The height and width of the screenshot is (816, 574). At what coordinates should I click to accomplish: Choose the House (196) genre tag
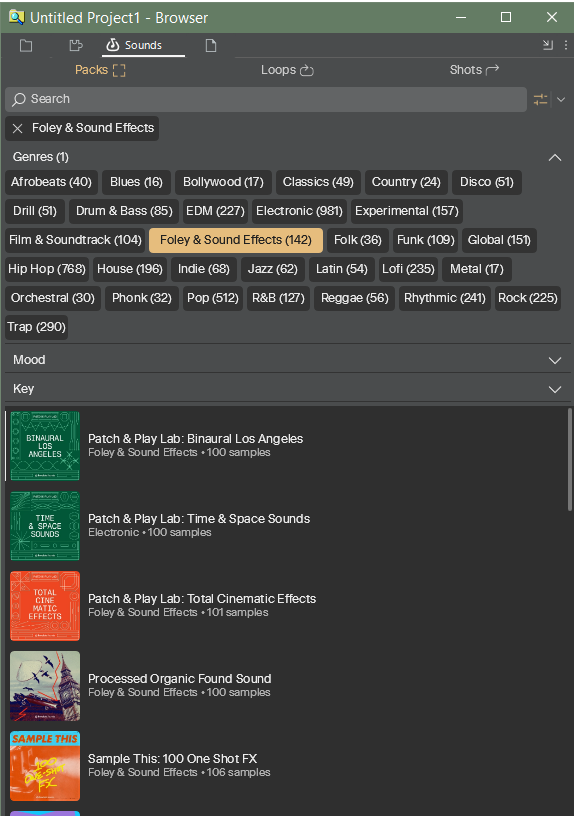coord(130,270)
